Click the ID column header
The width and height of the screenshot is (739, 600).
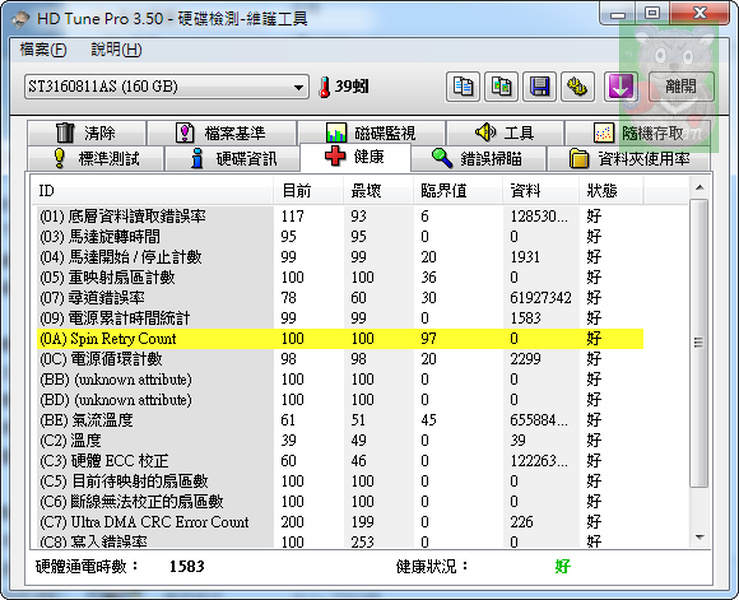click(x=152, y=191)
